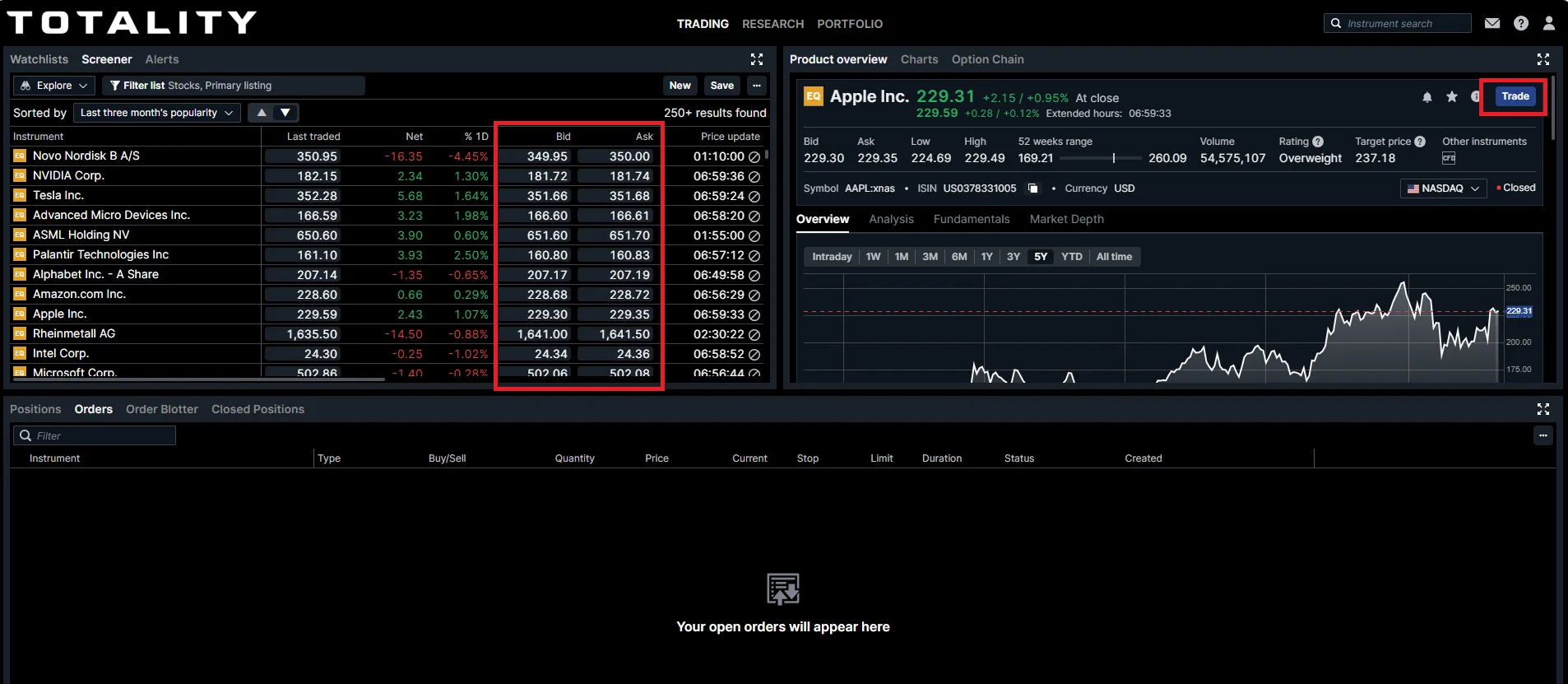
Task: Select the Intraday chart range
Action: (x=832, y=257)
